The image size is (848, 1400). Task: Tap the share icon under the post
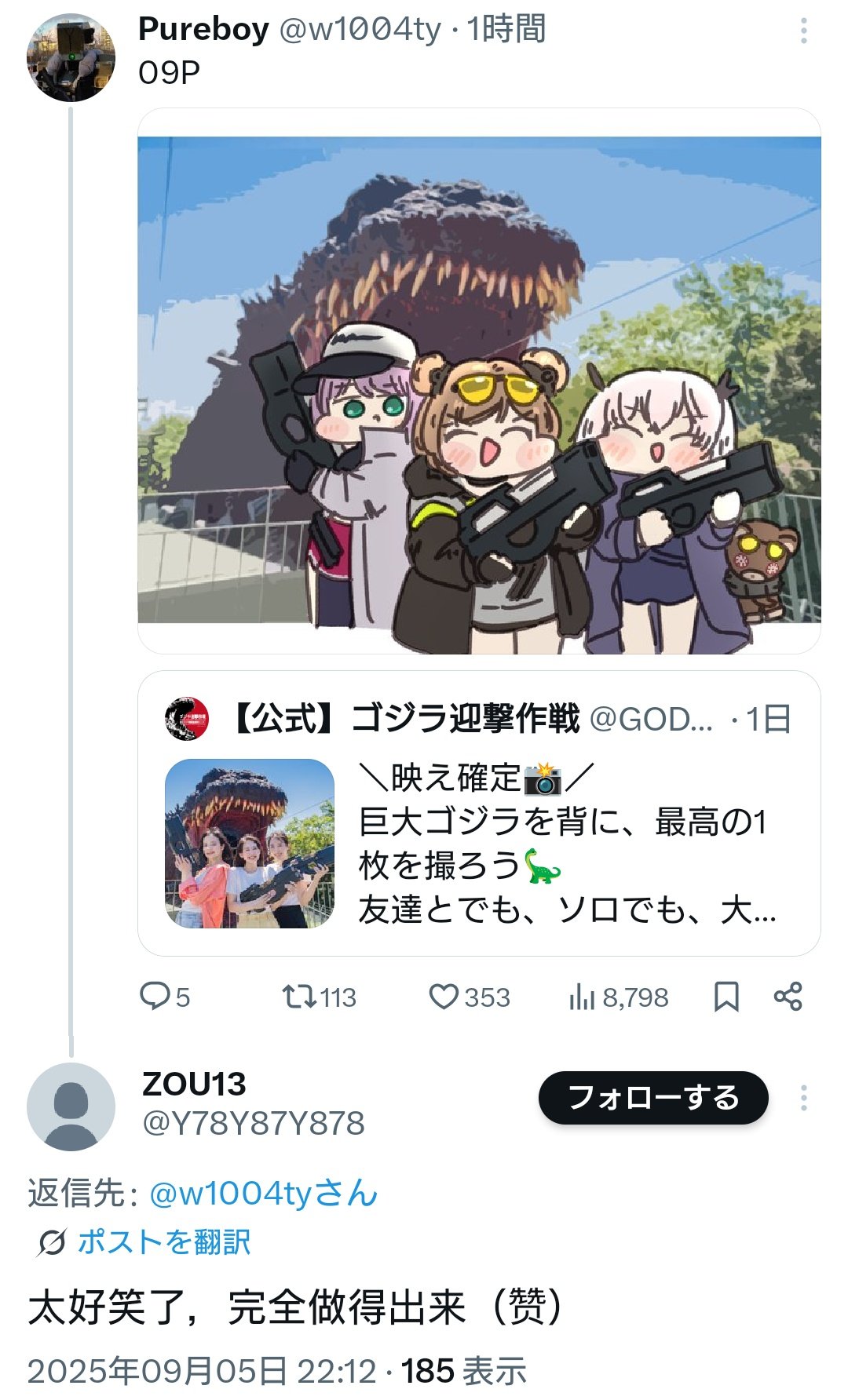click(788, 997)
